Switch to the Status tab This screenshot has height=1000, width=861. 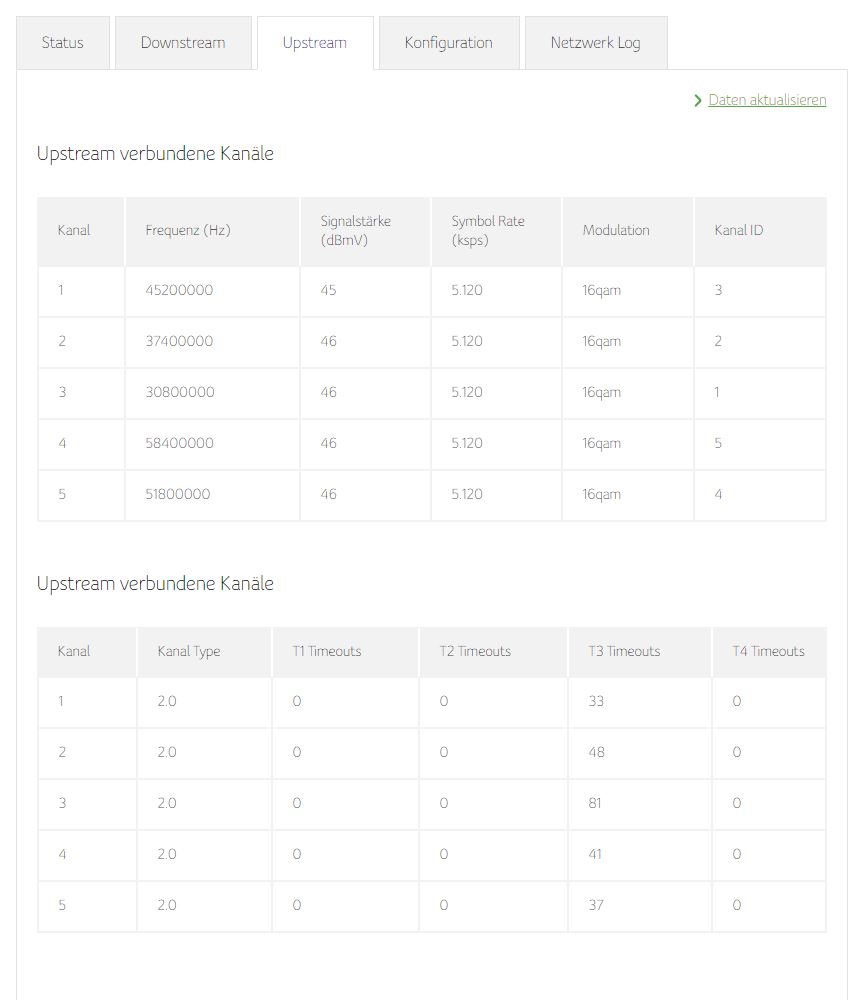click(63, 43)
